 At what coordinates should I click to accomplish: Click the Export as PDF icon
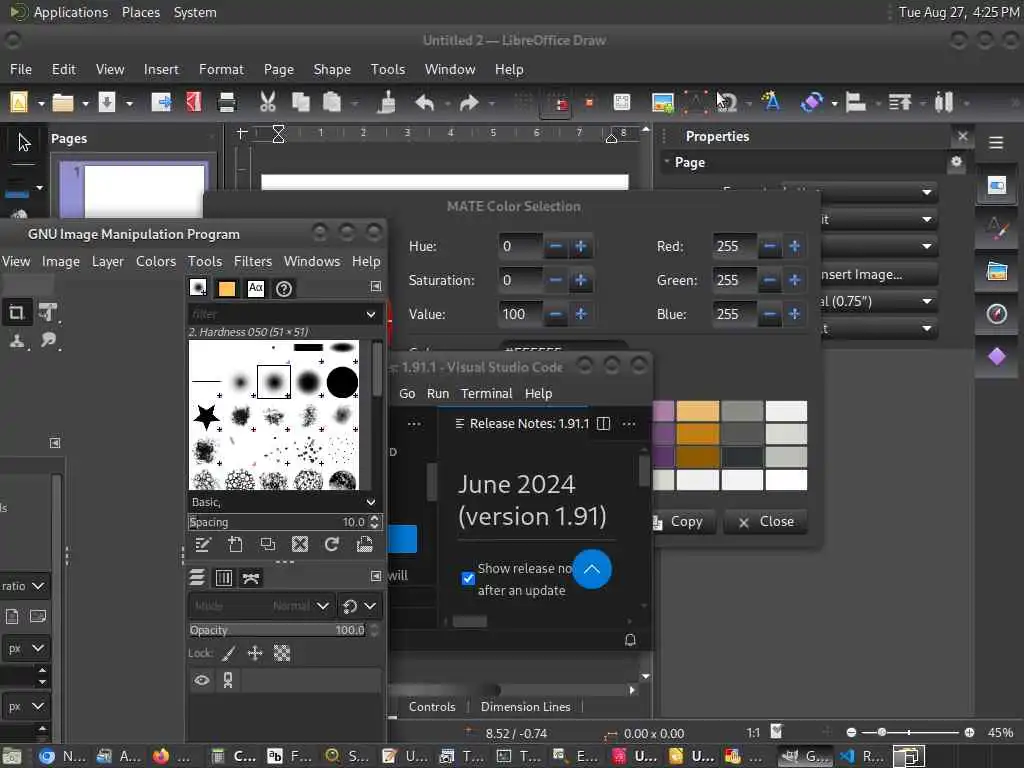tap(194, 102)
